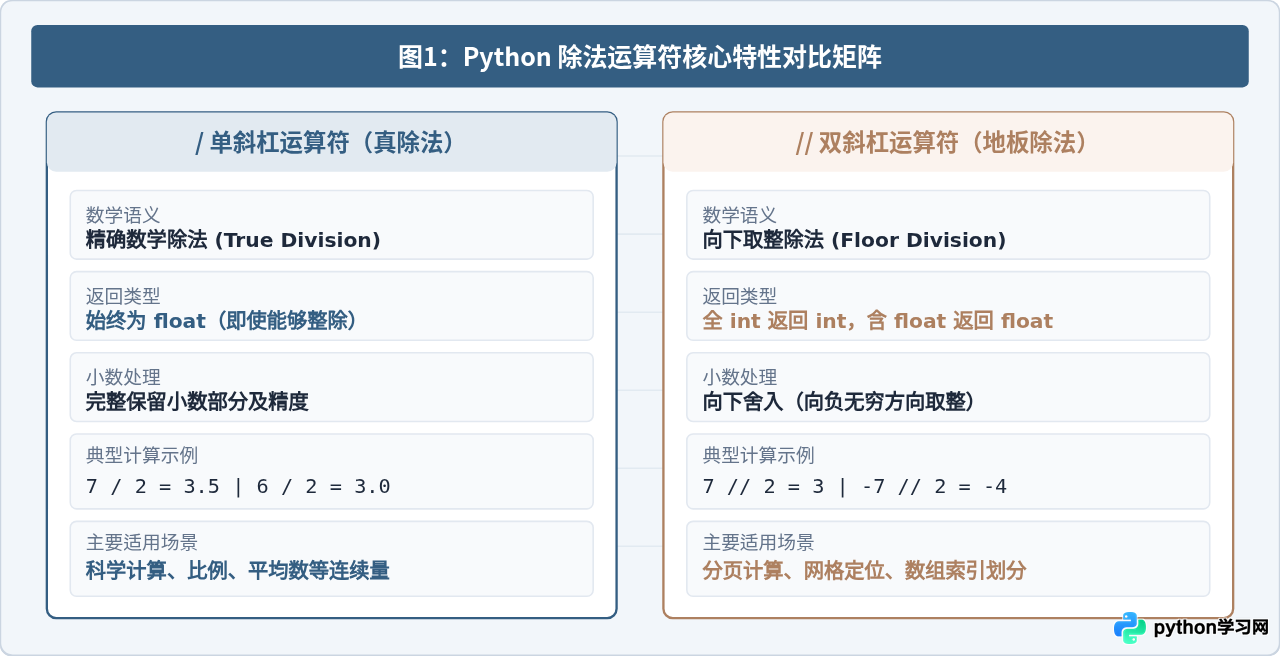Click '返回类型' label in right panel
This screenshot has height=656, width=1280.
coord(740,296)
